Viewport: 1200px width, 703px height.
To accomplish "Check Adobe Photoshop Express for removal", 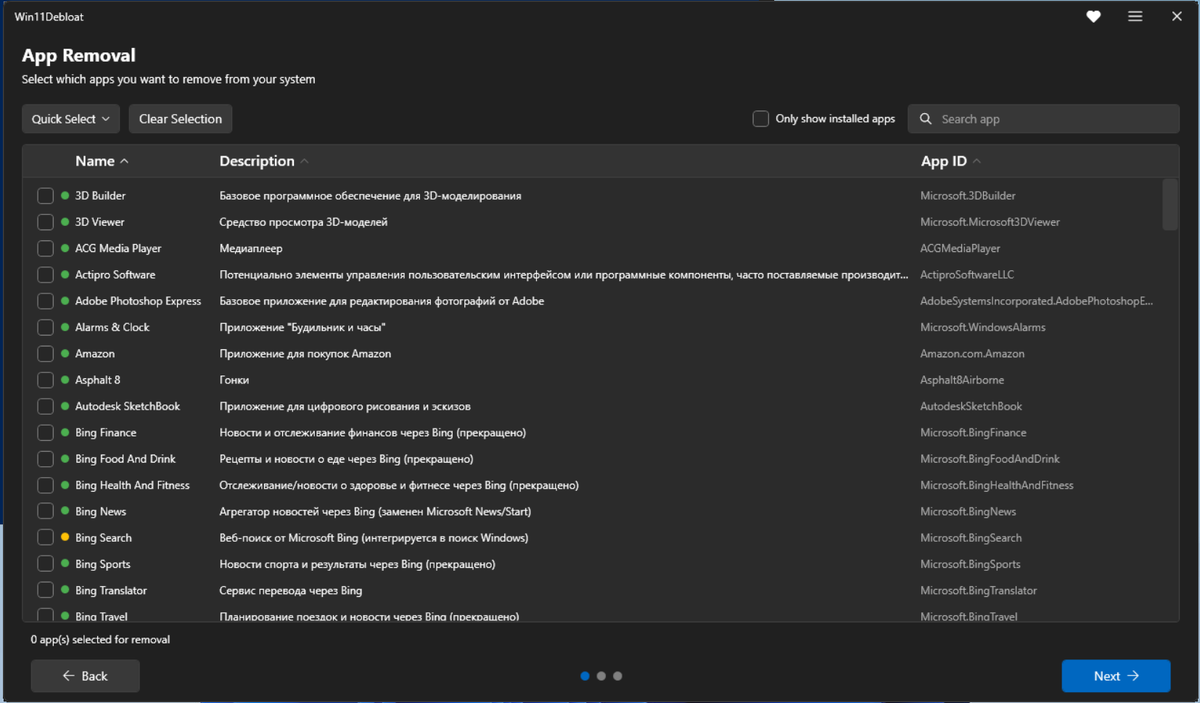I will point(46,301).
